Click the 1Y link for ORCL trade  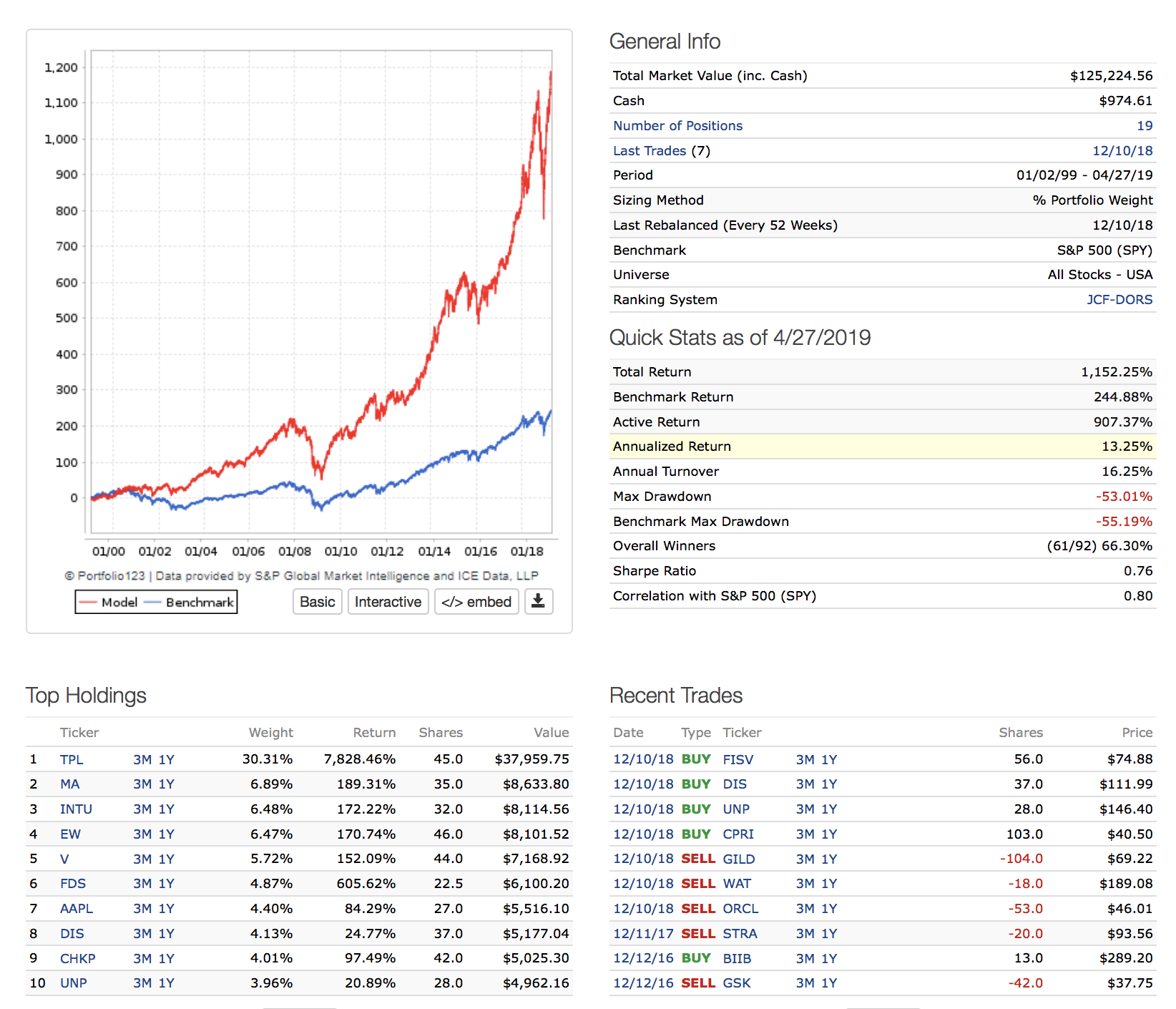click(829, 909)
